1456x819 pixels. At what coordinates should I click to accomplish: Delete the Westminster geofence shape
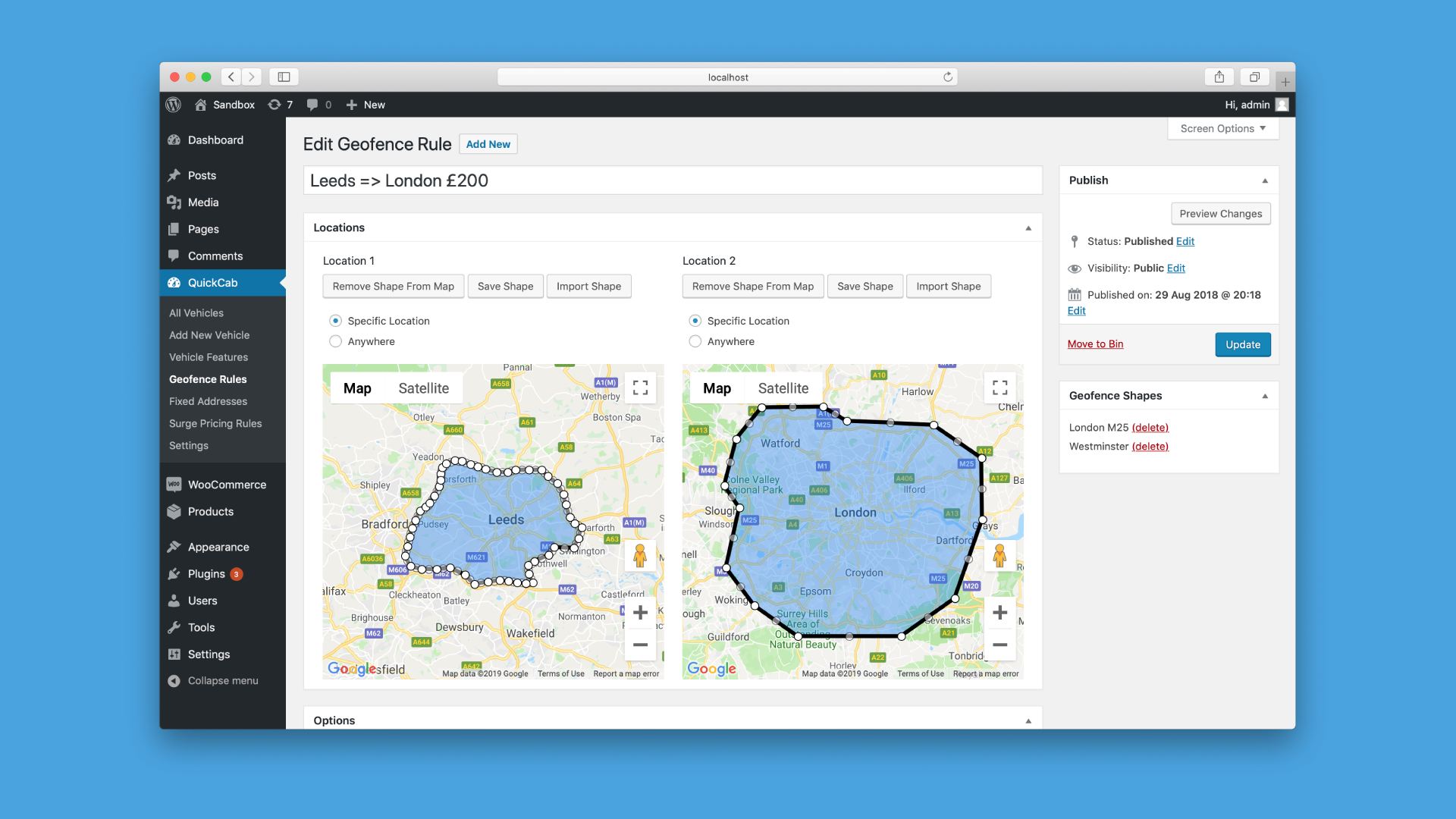1150,447
